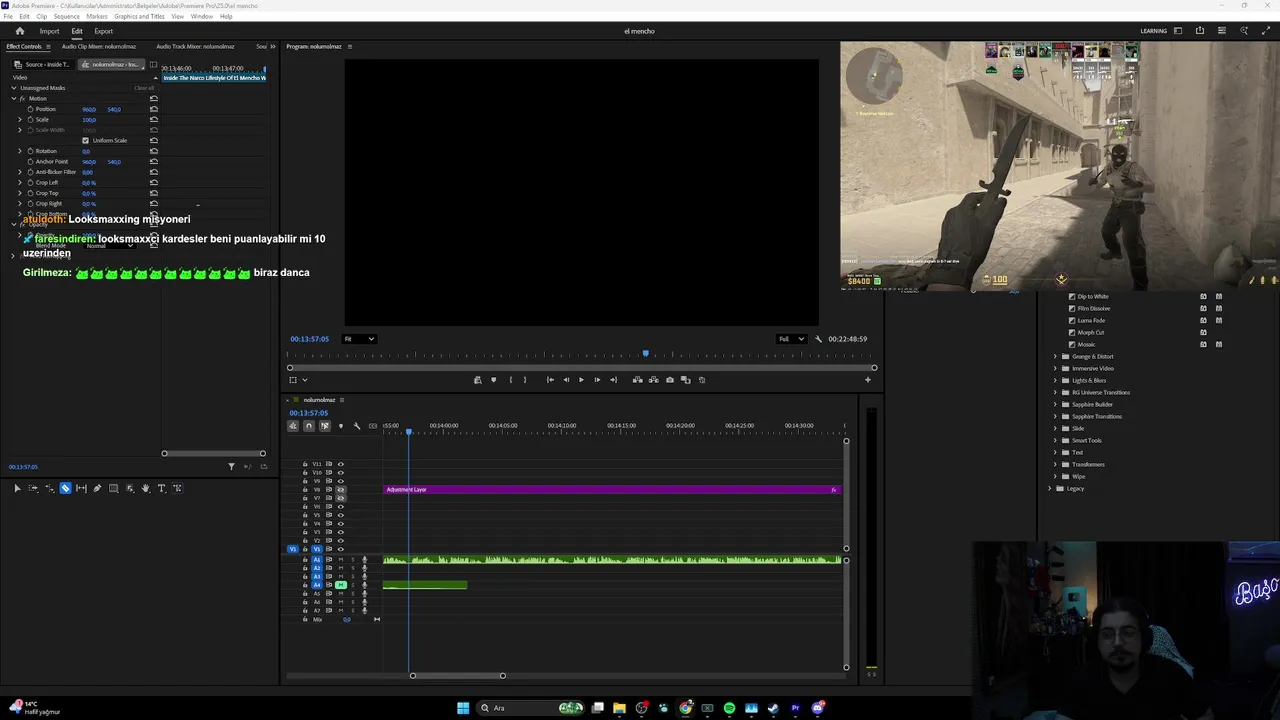
Task: Open the Markers menu
Action: [97, 16]
